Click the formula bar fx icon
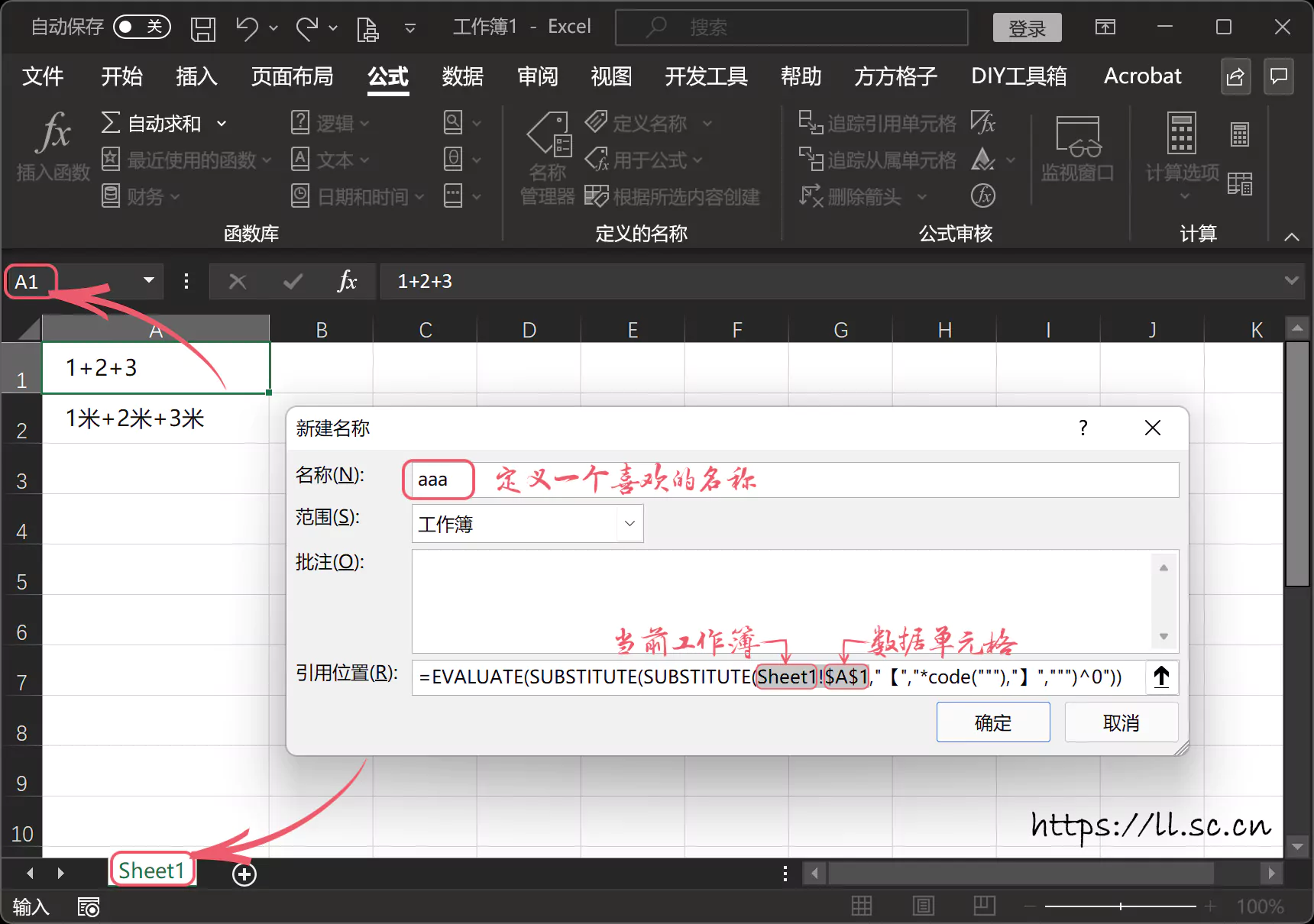Screen dimensions: 1314x924 347,282
